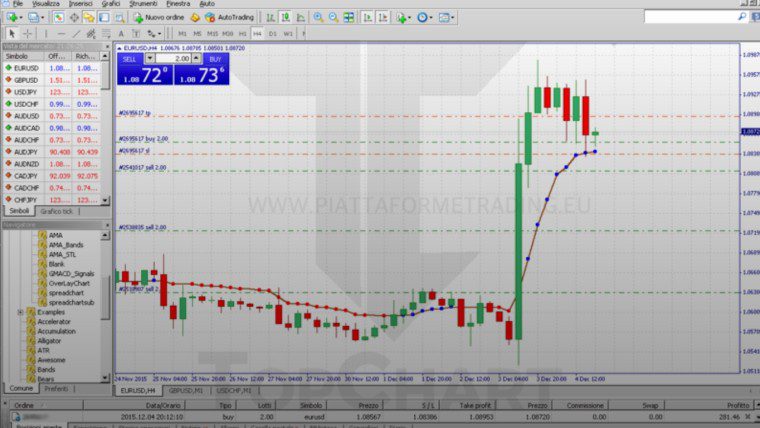Open the Visualizza menu
Image resolution: width=760 pixels, height=428 pixels.
[x=46, y=3]
